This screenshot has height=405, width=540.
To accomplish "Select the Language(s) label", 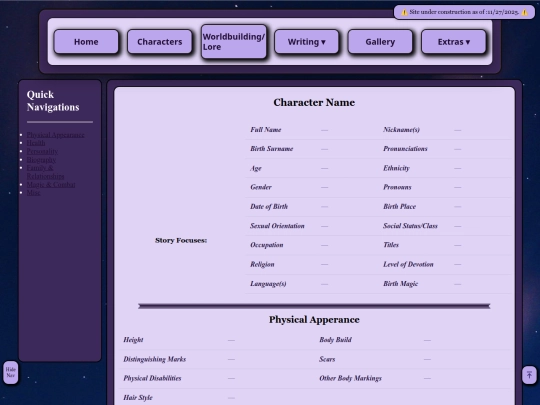I will (x=268, y=284).
